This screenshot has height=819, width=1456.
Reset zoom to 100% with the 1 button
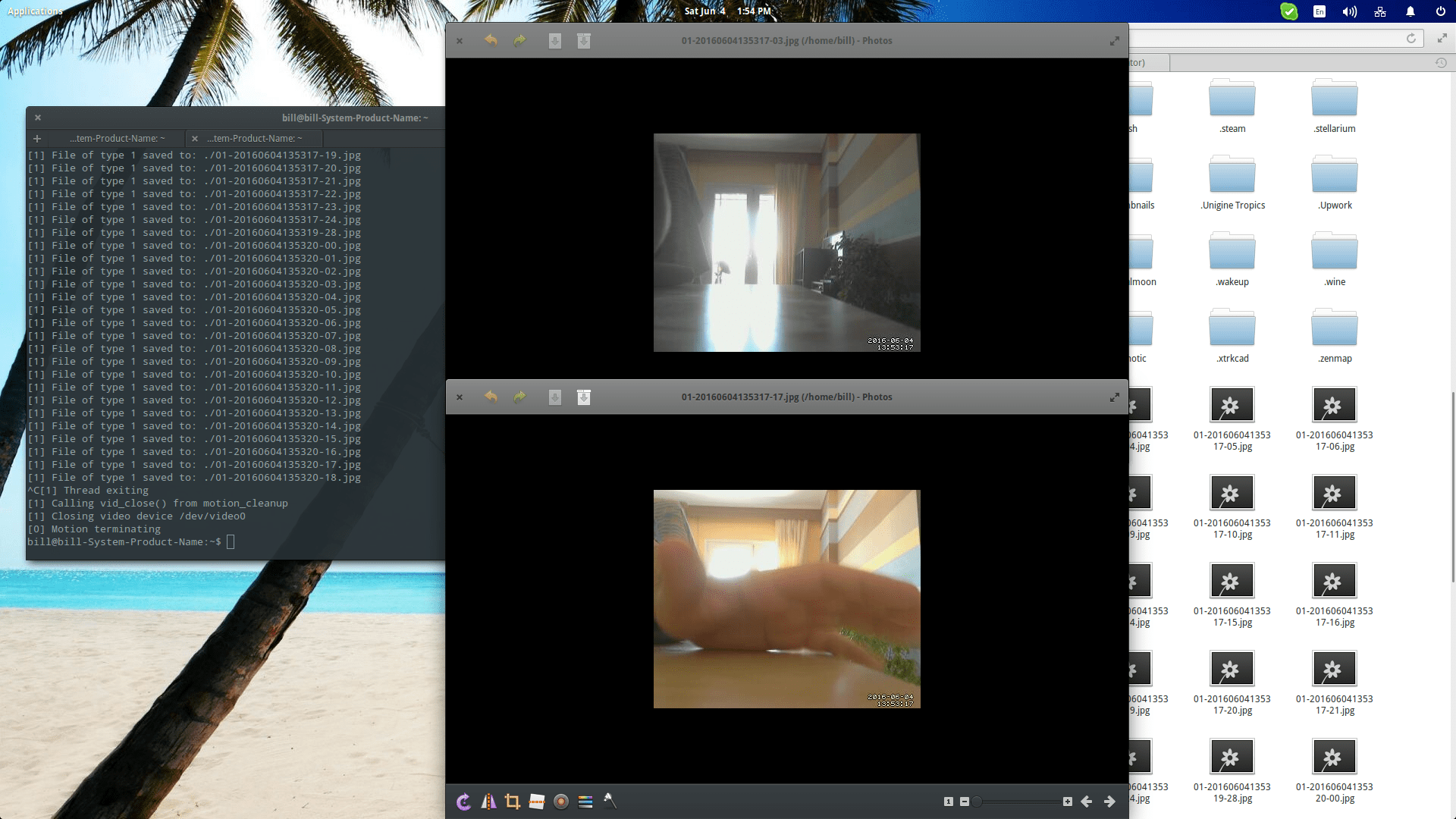coord(948,802)
